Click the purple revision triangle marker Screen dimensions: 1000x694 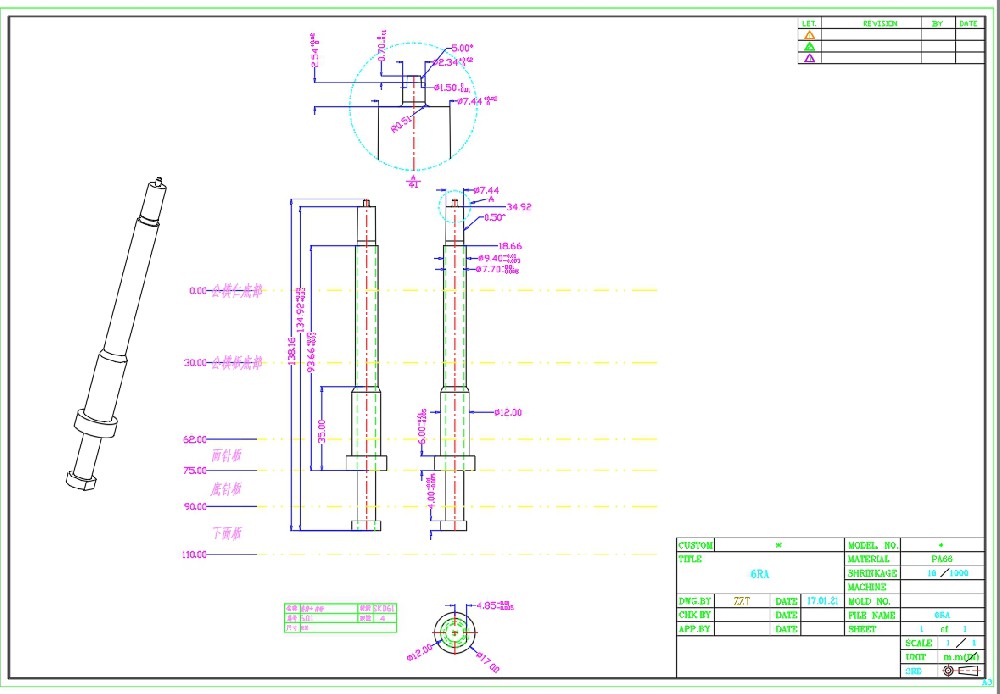[x=810, y=57]
